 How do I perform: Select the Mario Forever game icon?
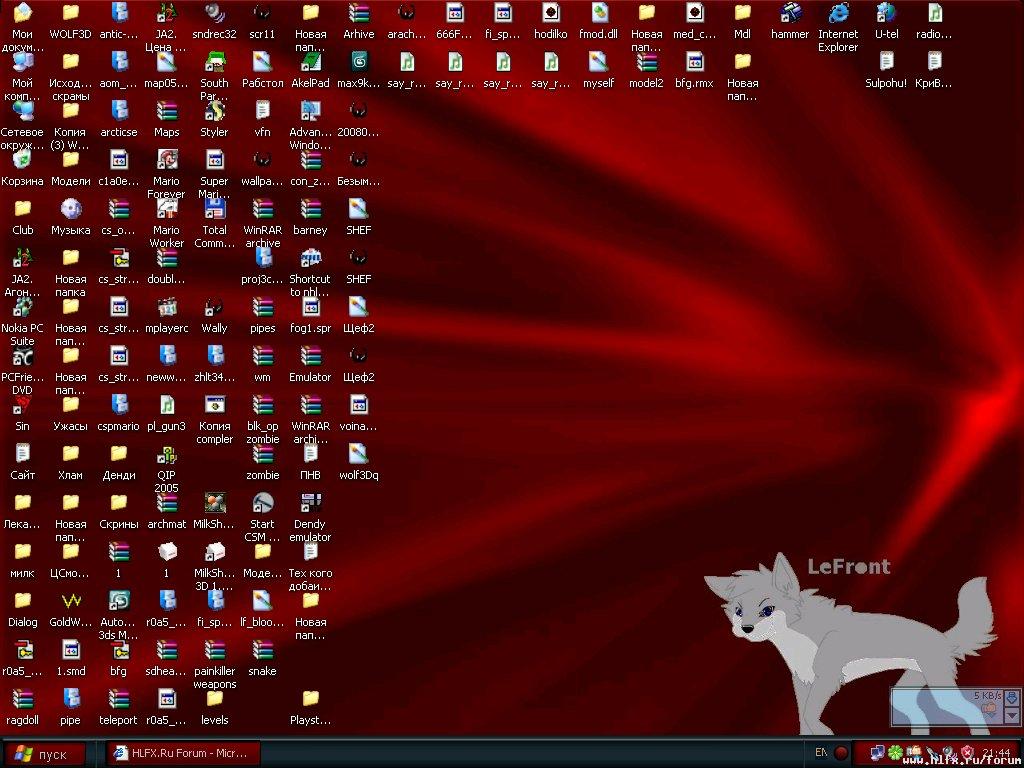167,160
